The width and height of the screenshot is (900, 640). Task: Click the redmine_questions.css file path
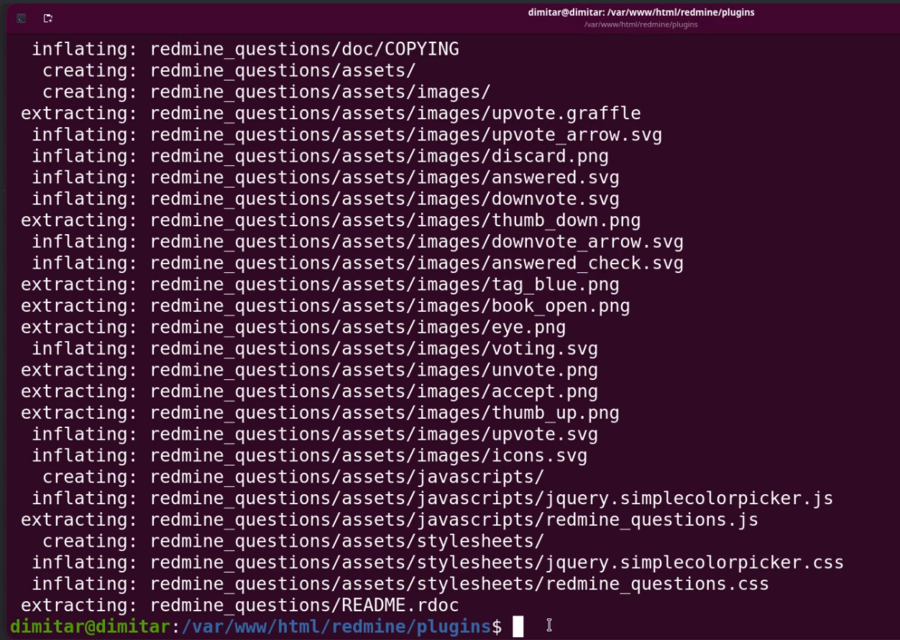459,584
